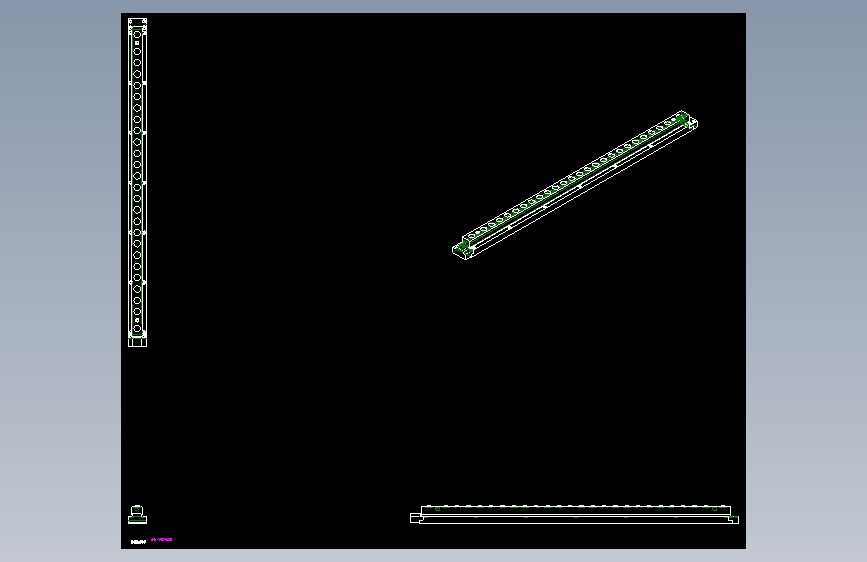Screen dimensions: 867x562
Task: Select the small end-profile view of the rail
Action: tap(137, 514)
